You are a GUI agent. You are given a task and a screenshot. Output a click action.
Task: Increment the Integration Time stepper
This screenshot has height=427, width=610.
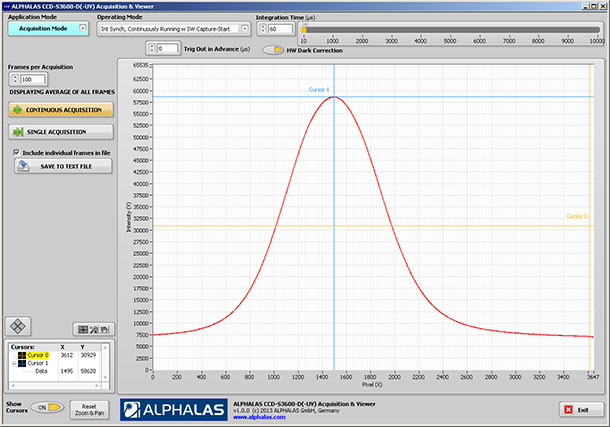coord(262,25)
